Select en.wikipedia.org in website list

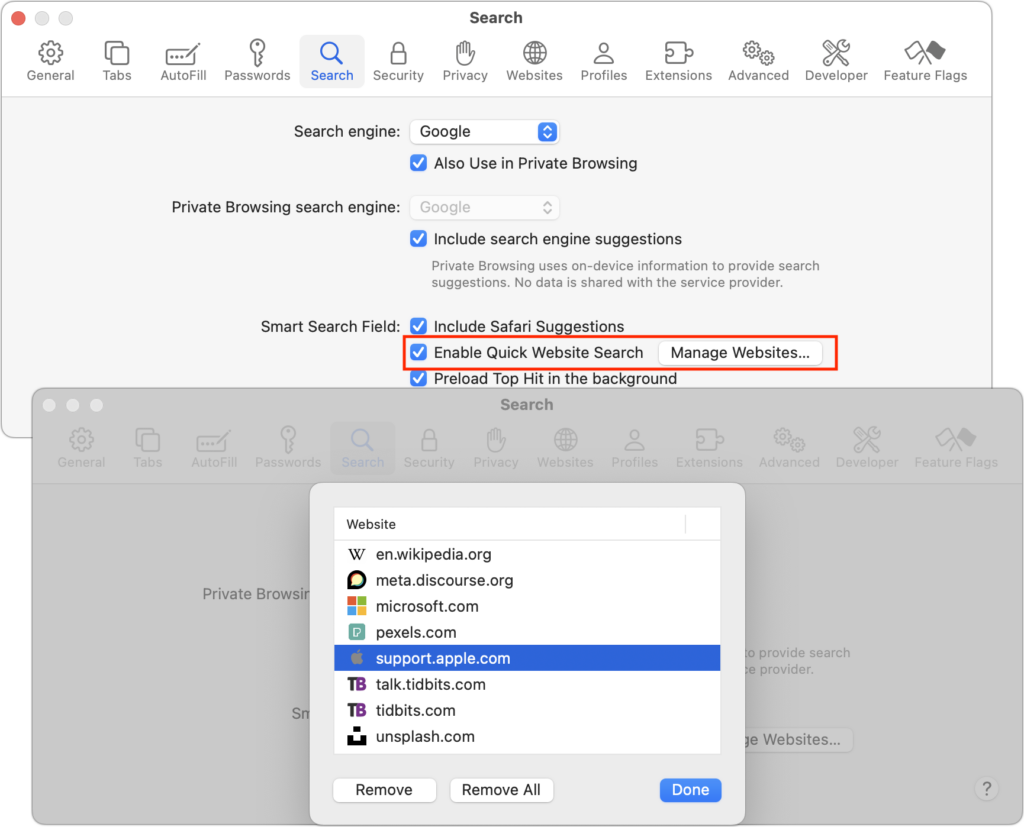pyautogui.click(x=433, y=554)
